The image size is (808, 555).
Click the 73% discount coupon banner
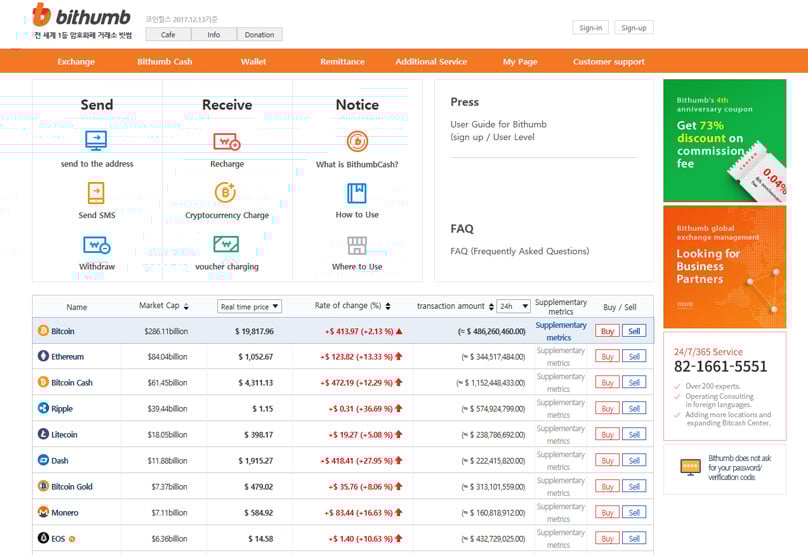725,140
